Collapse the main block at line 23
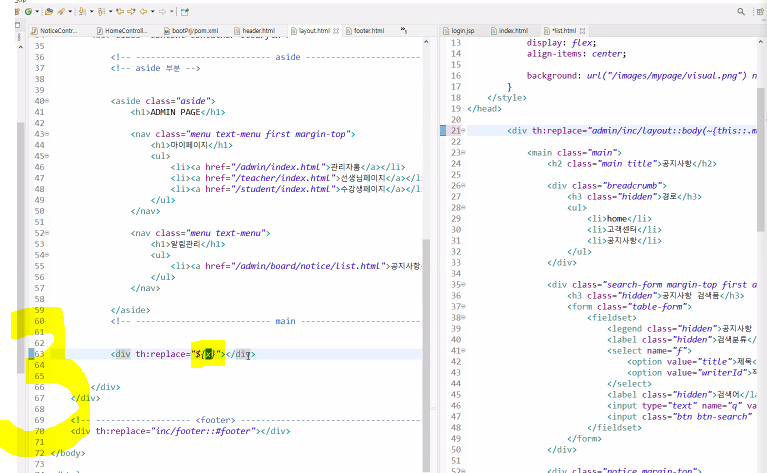Viewport: 767px width, 473px height. click(463, 153)
